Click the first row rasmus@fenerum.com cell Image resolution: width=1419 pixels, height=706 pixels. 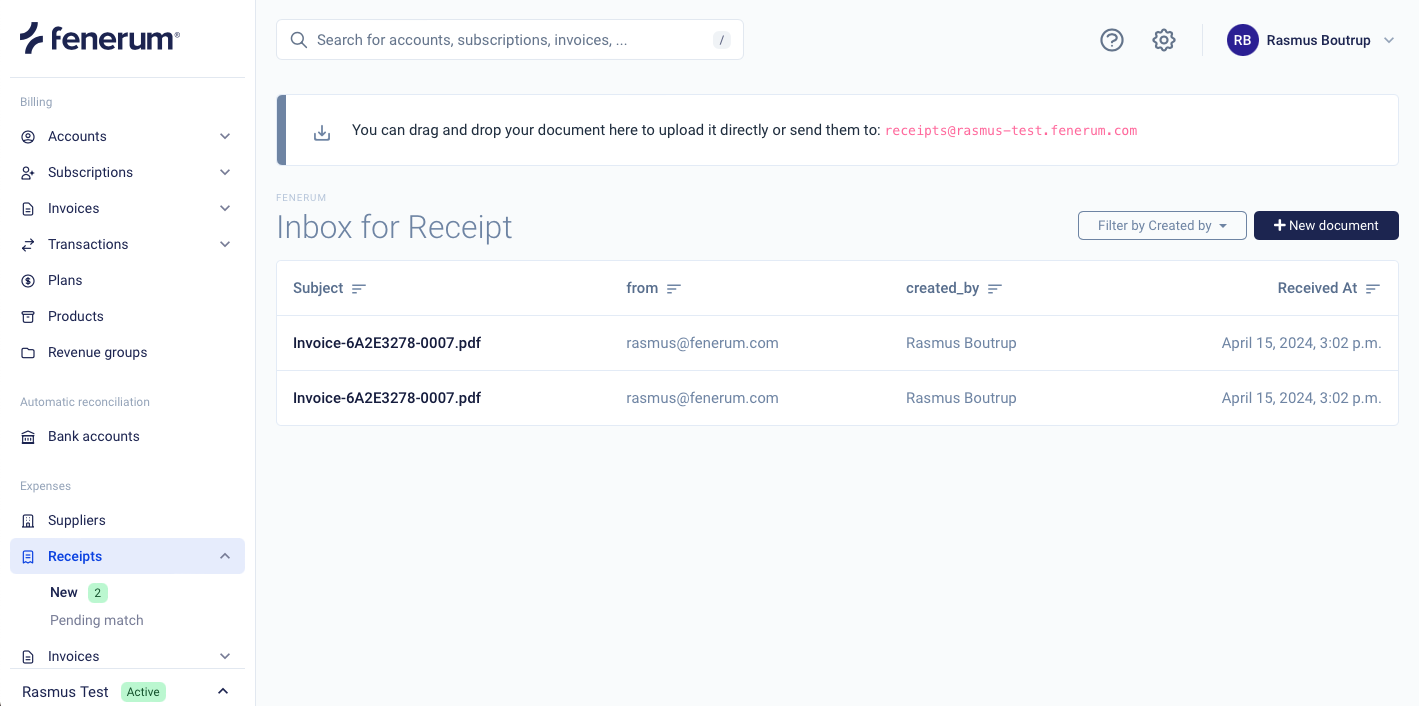click(x=702, y=343)
